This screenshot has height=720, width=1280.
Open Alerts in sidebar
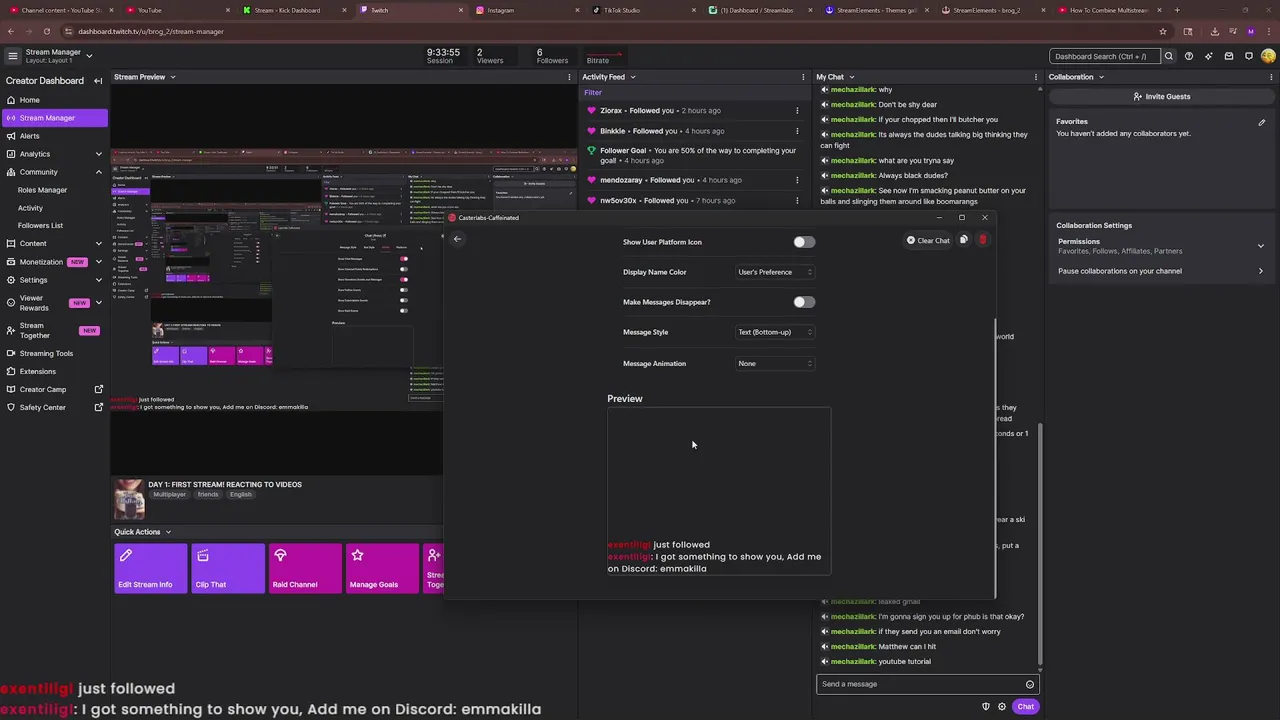pyautogui.click(x=54, y=136)
